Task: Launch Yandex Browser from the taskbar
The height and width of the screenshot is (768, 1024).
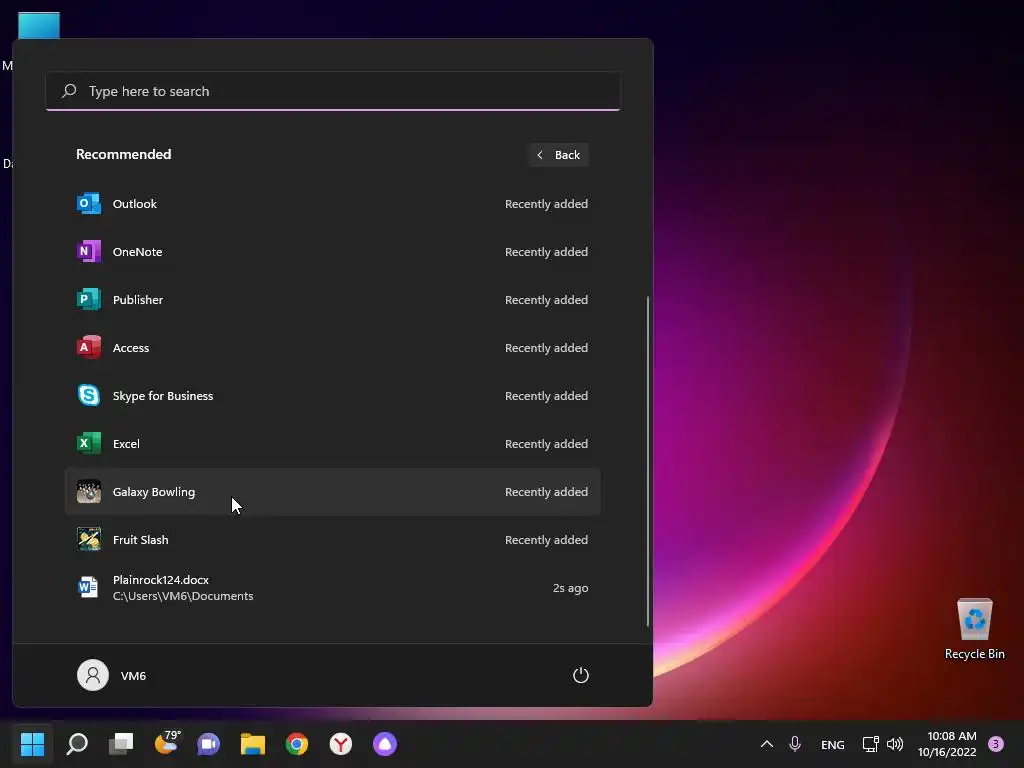Action: coord(341,744)
